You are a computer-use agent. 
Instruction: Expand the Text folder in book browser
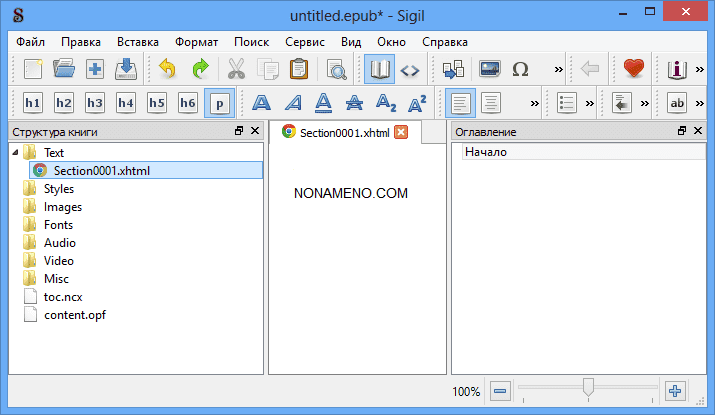(x=15, y=153)
